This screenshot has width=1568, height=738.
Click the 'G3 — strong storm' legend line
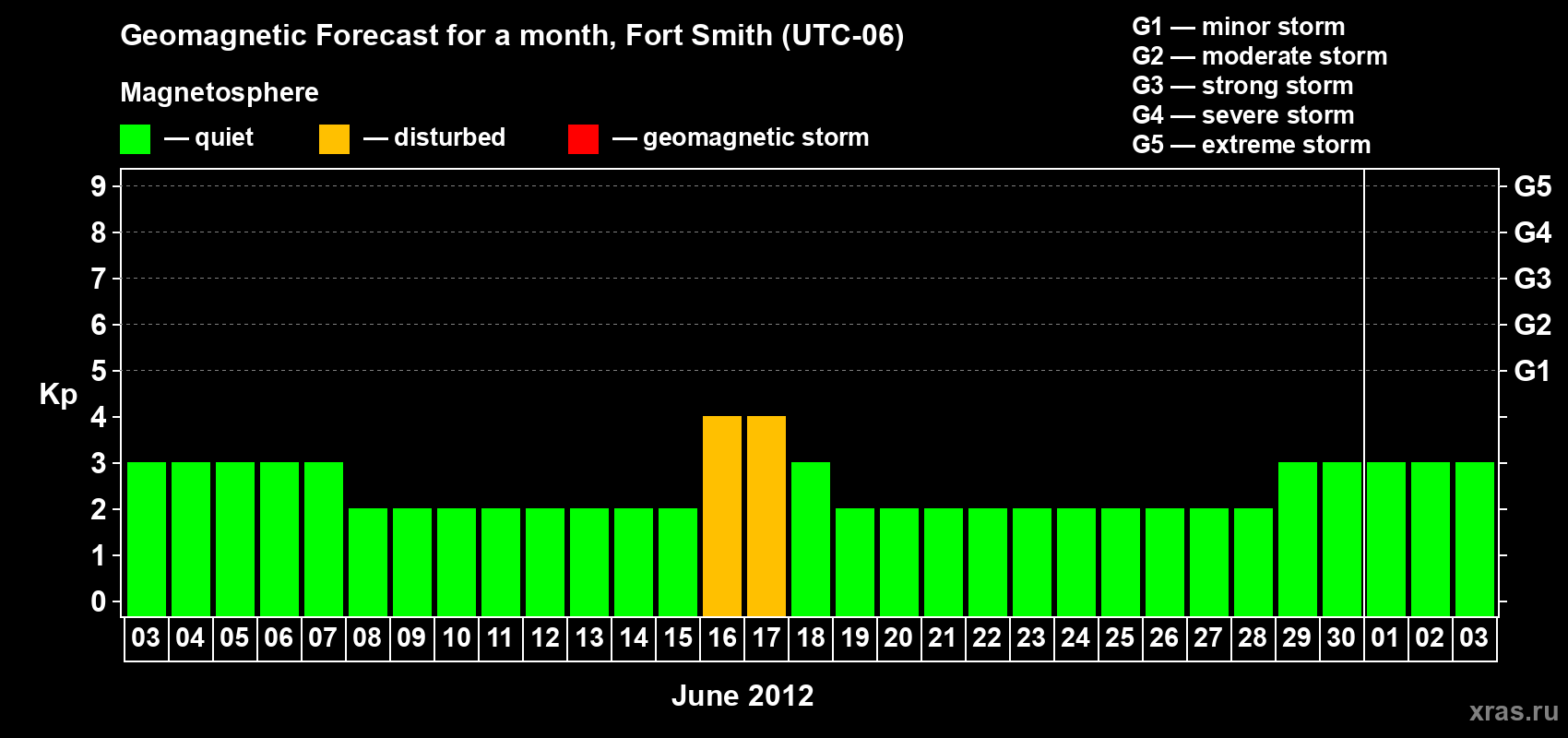1242,86
